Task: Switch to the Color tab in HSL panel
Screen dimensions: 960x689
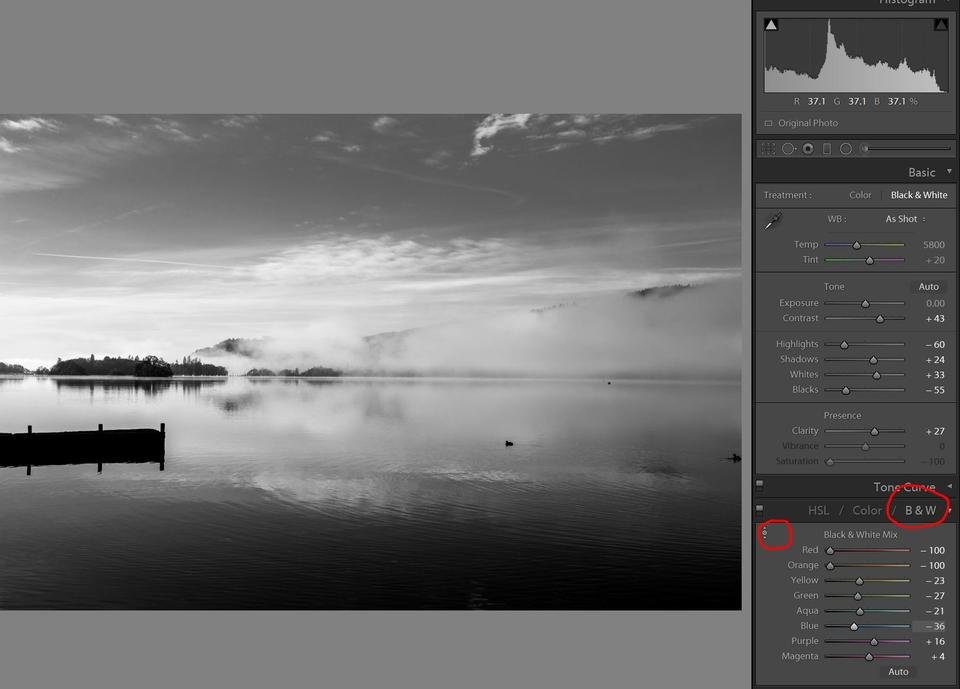Action: click(x=867, y=510)
